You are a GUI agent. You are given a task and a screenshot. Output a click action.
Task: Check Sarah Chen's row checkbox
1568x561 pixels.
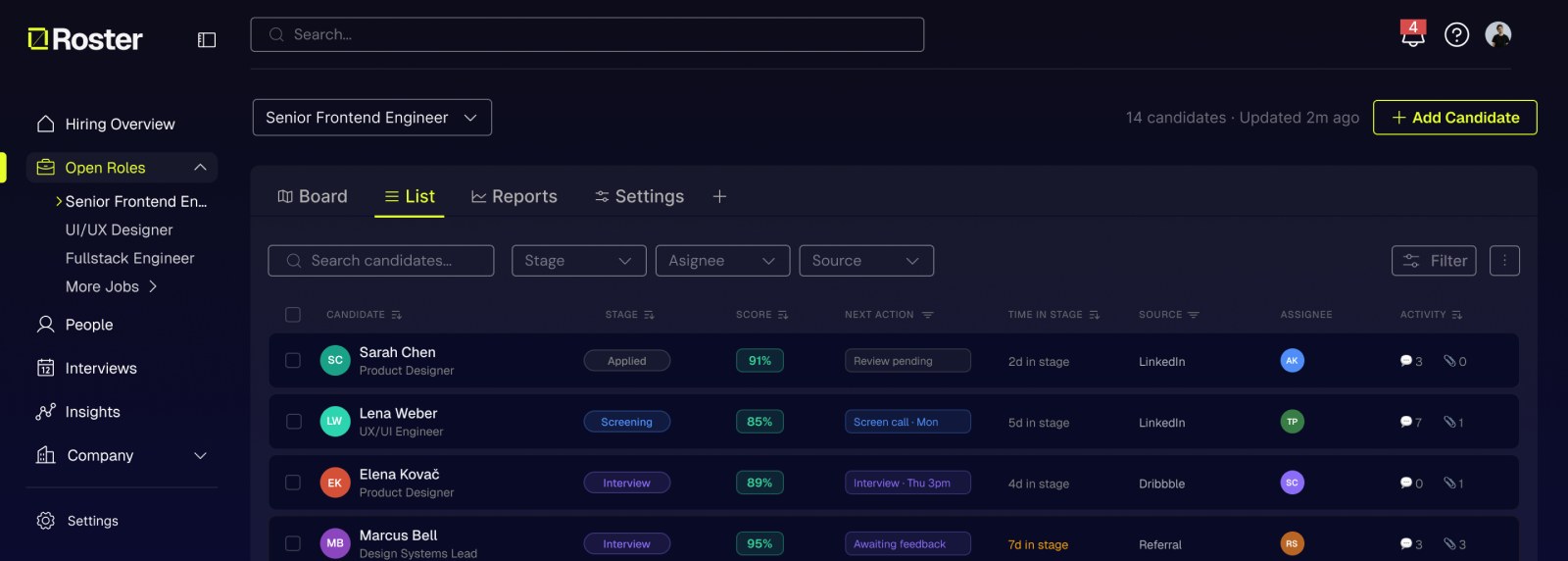[293, 360]
